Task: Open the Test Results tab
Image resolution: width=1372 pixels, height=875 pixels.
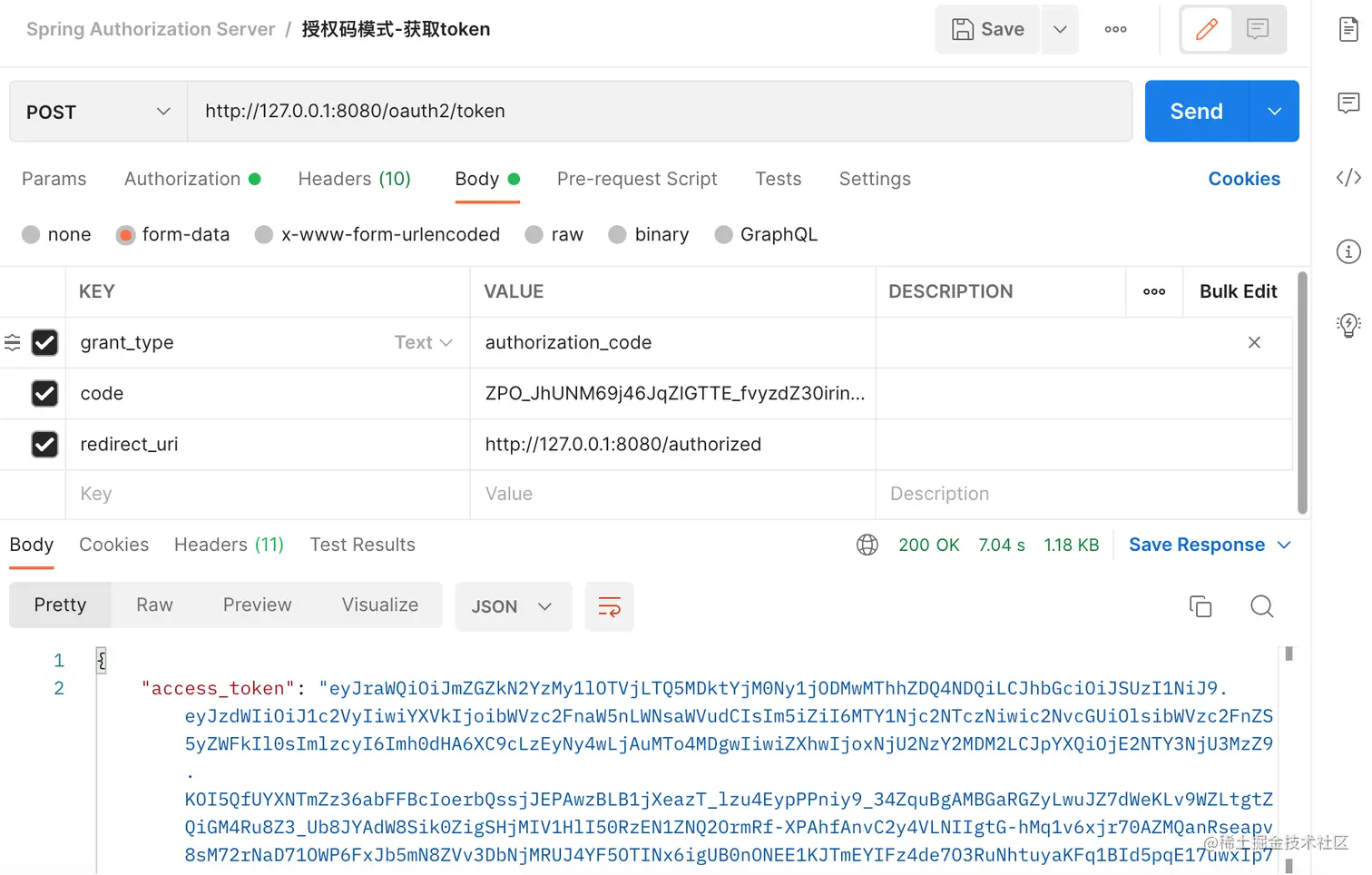Action: [363, 545]
